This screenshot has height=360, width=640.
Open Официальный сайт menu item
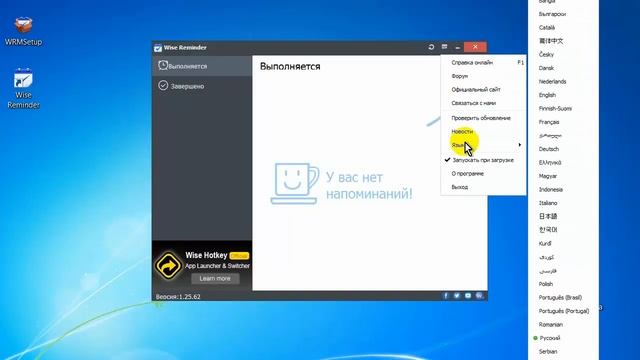483,89
